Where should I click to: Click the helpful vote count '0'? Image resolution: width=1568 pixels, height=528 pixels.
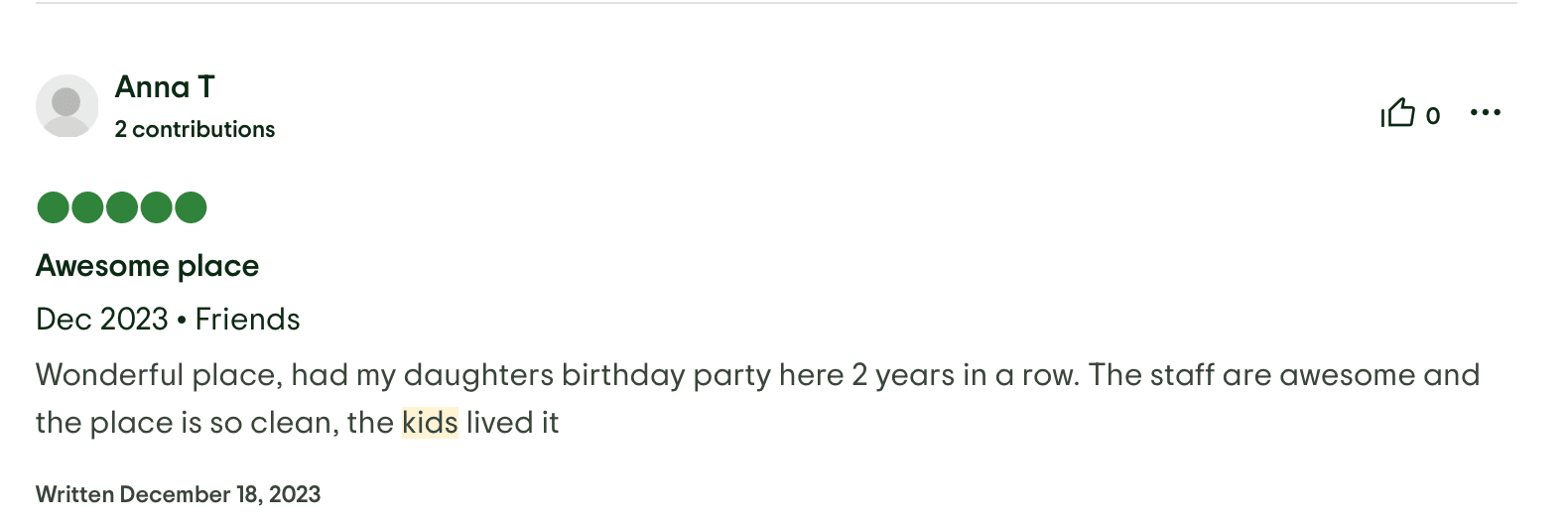1432,116
